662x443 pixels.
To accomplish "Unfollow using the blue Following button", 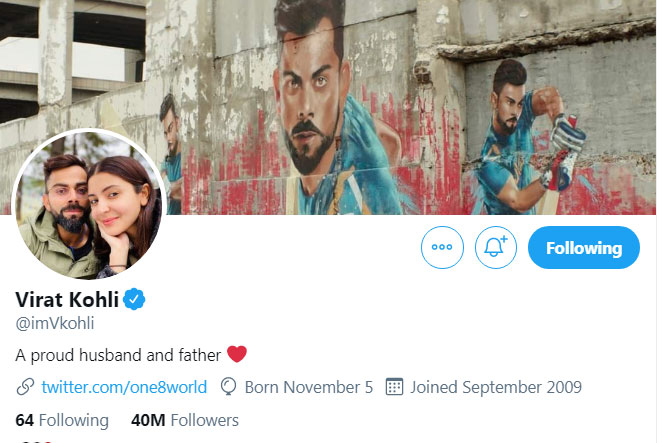I will point(584,247).
